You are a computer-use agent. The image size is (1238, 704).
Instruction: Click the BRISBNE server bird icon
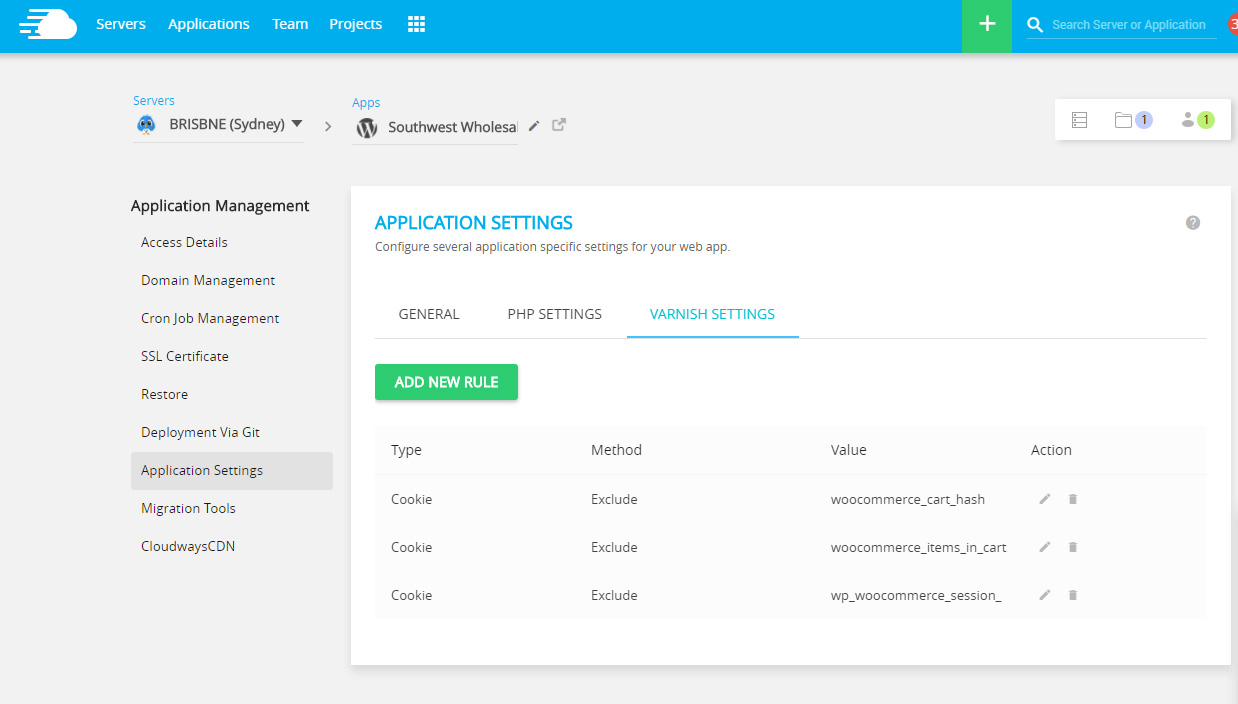[147, 125]
